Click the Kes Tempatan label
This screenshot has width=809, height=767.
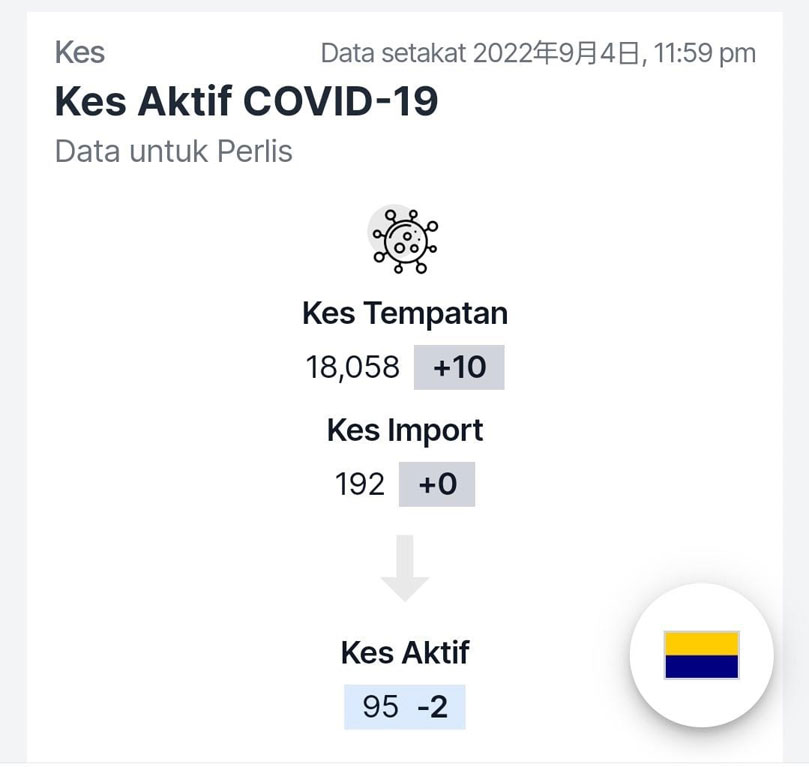point(405,313)
